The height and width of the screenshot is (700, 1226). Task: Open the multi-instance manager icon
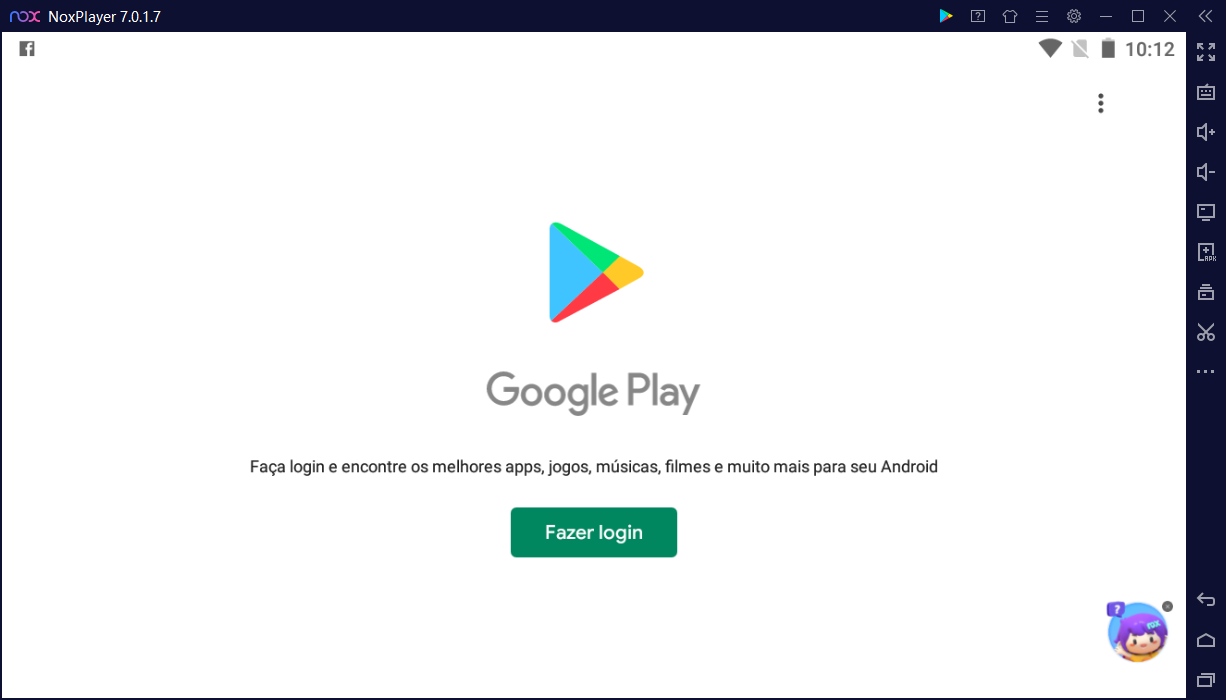click(1206, 292)
